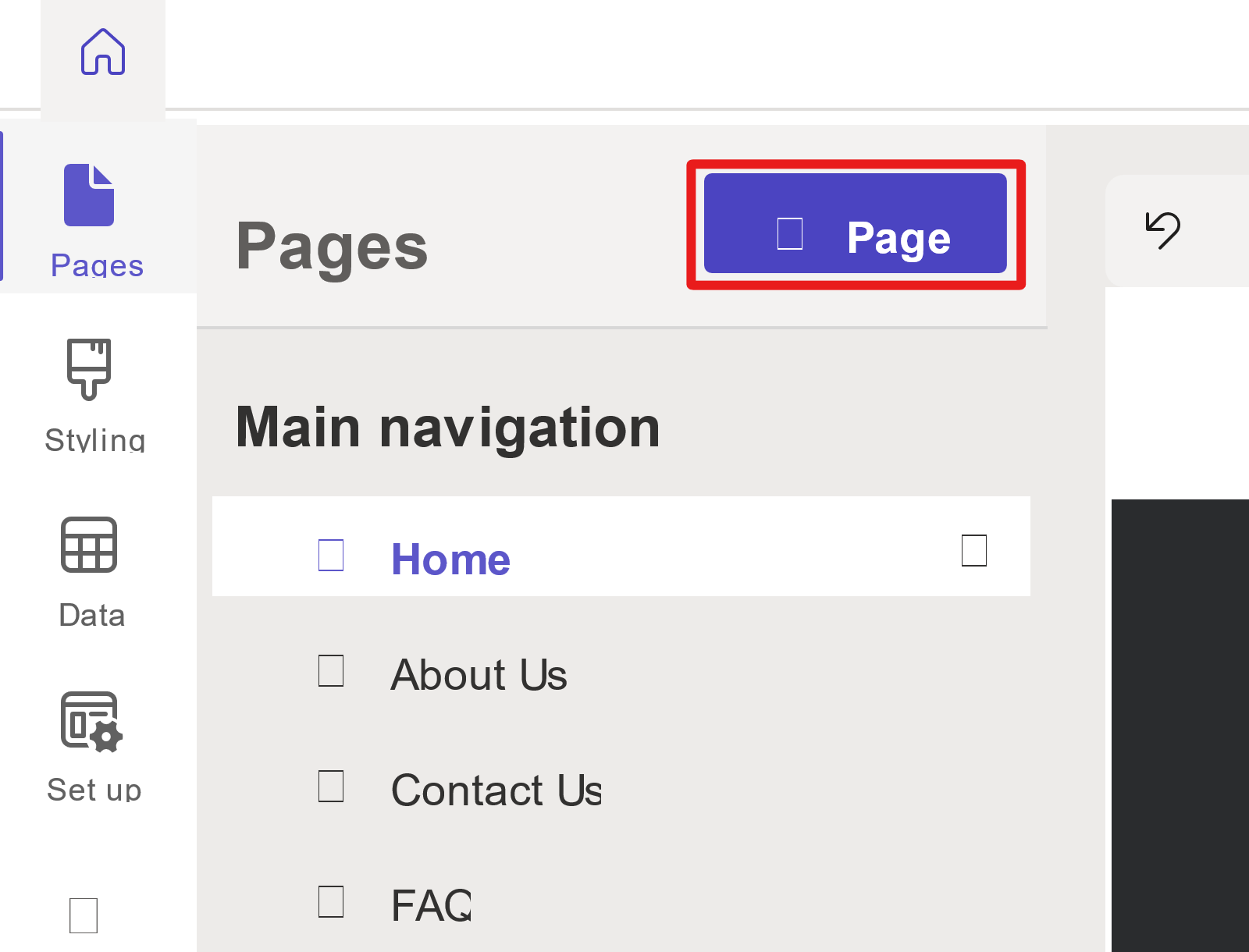The height and width of the screenshot is (952, 1249).
Task: Click the Home house icon
Action: (x=103, y=52)
